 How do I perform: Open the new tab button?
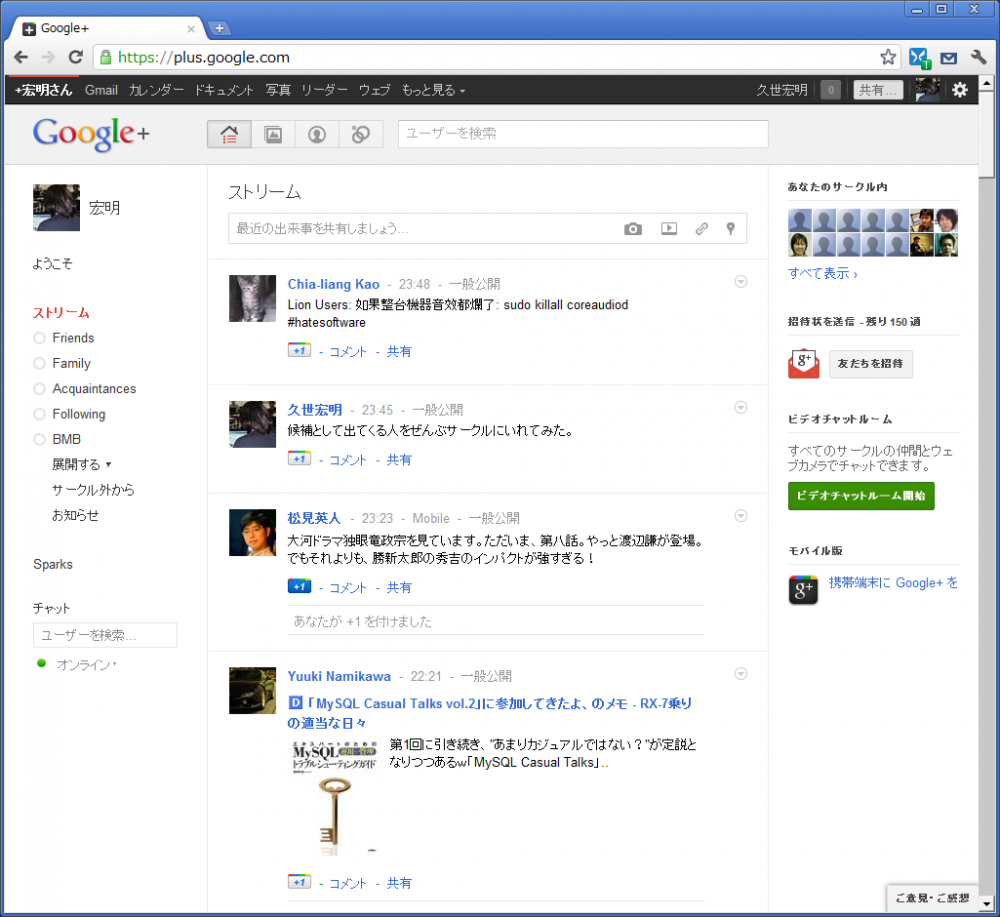click(219, 28)
